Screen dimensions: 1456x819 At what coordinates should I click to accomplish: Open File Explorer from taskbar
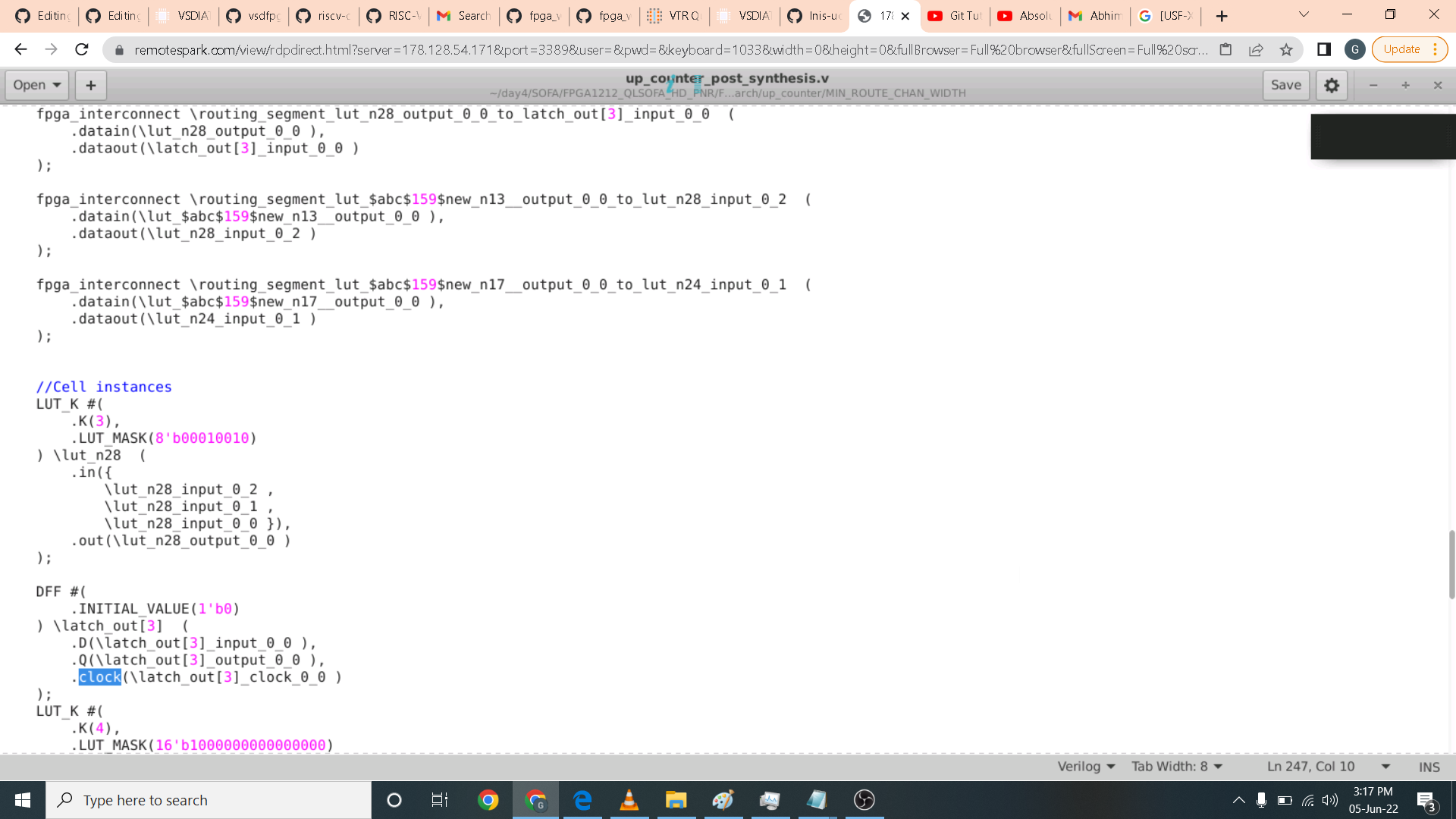point(676,800)
